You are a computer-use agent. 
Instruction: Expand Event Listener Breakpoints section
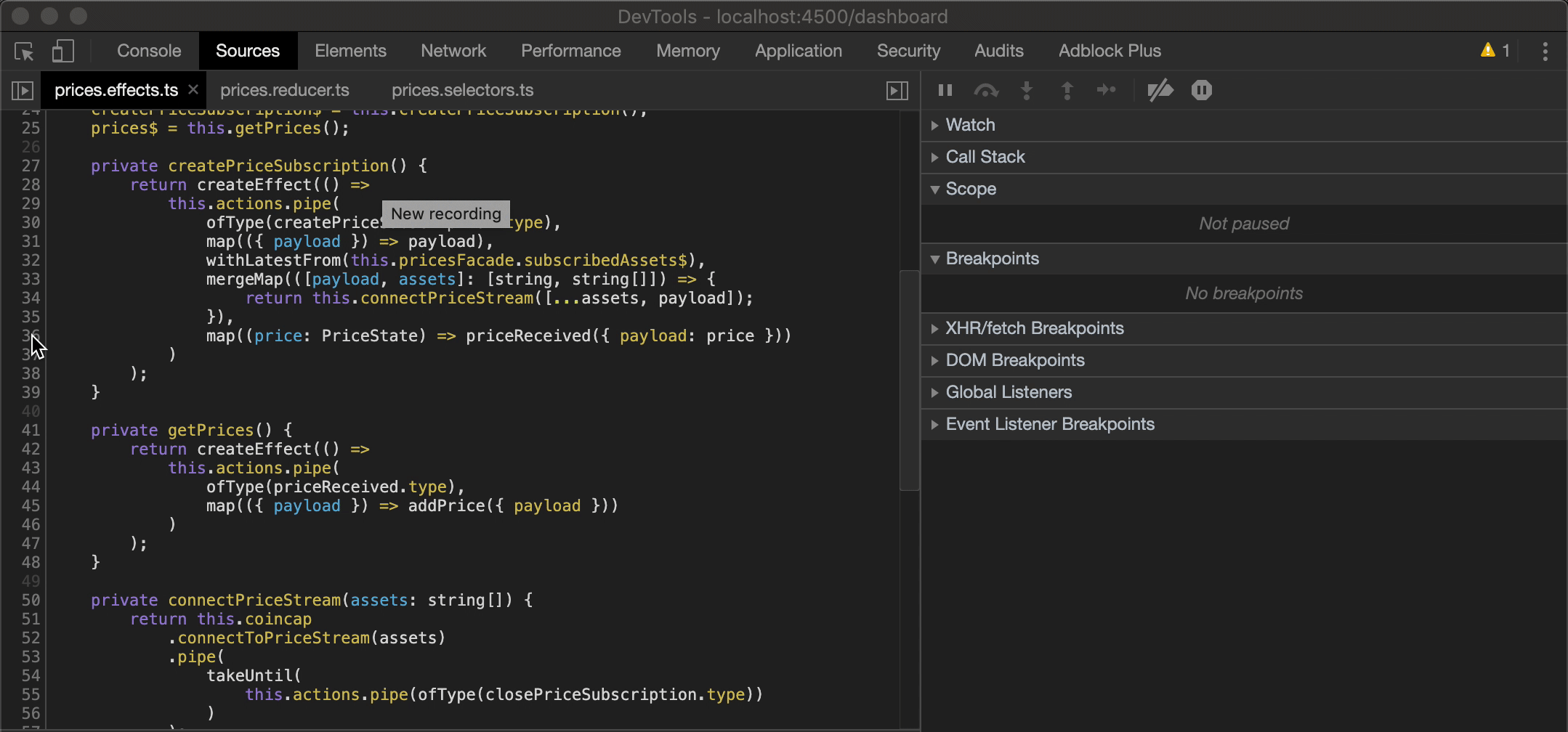1049,424
